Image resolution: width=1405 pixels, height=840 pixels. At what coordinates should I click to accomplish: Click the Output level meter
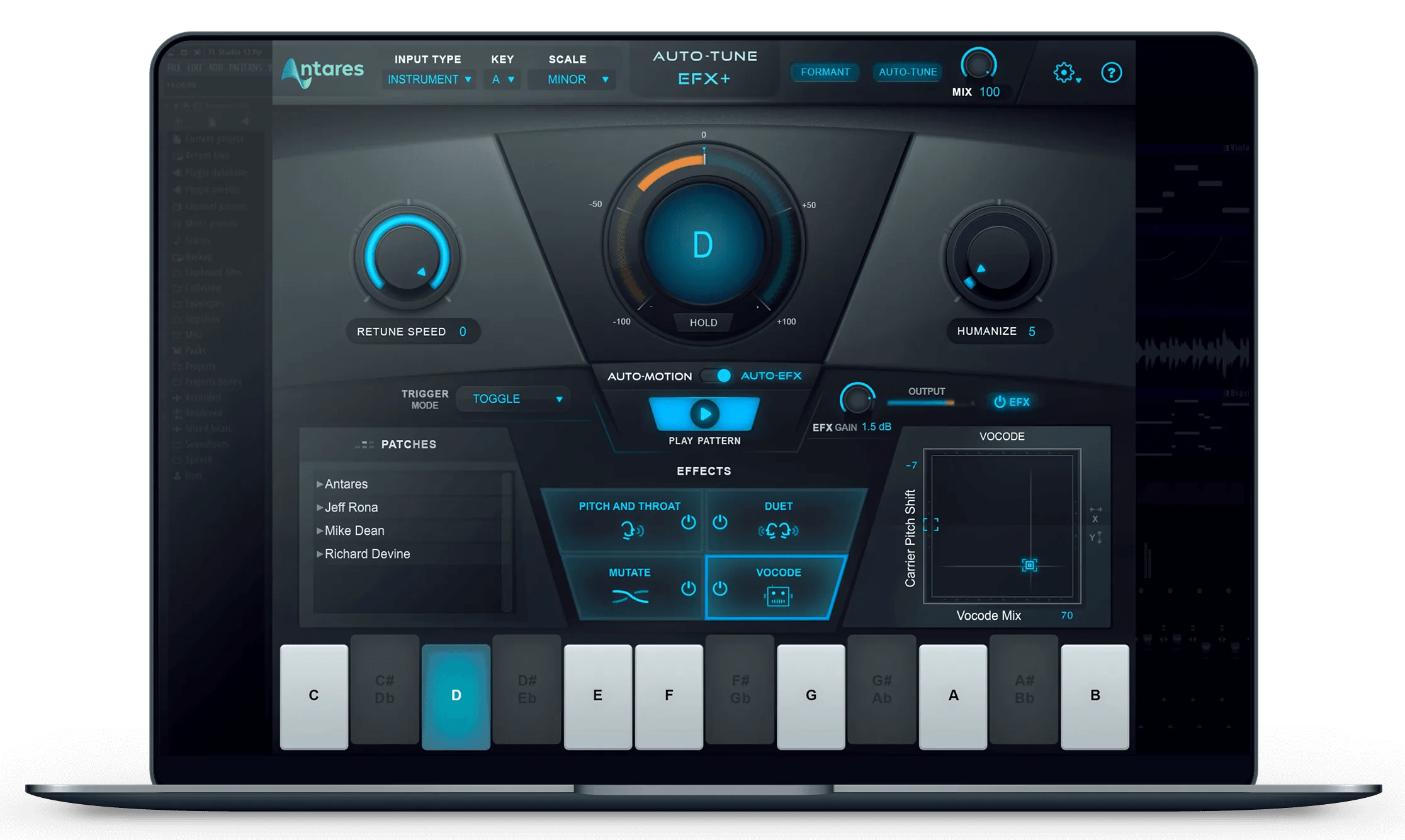[x=931, y=403]
